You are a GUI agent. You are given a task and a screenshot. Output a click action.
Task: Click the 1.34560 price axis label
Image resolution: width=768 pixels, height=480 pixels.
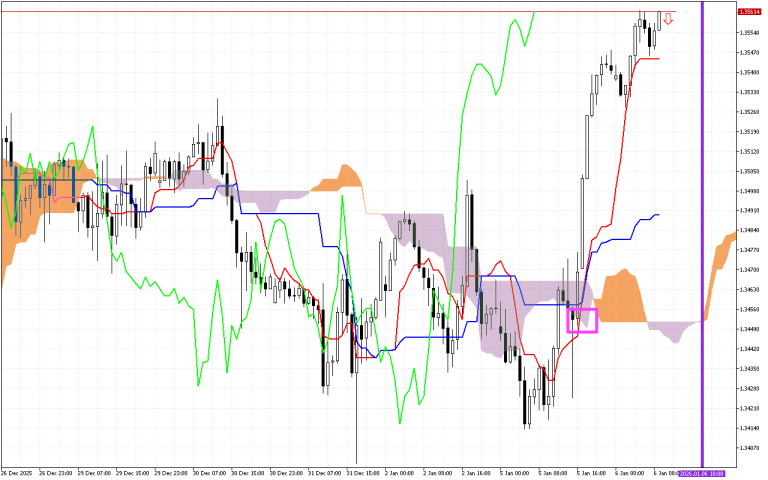(x=749, y=310)
